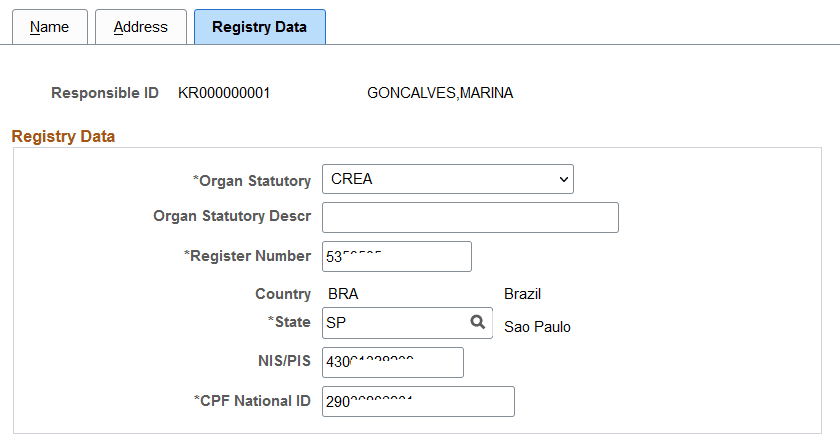Click the Sao Paulo state description
This screenshot has width=840, height=448.
pos(537,327)
